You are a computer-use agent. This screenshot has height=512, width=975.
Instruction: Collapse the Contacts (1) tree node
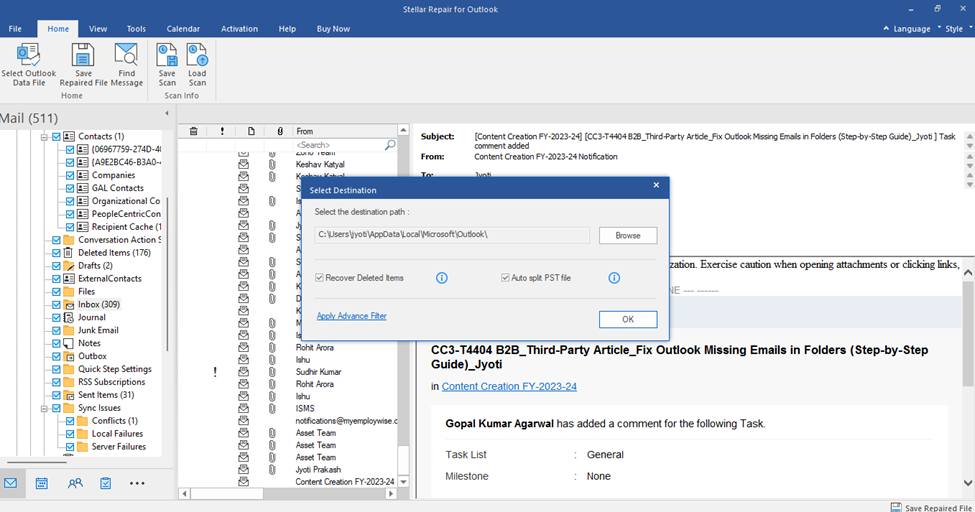click(x=45, y=137)
